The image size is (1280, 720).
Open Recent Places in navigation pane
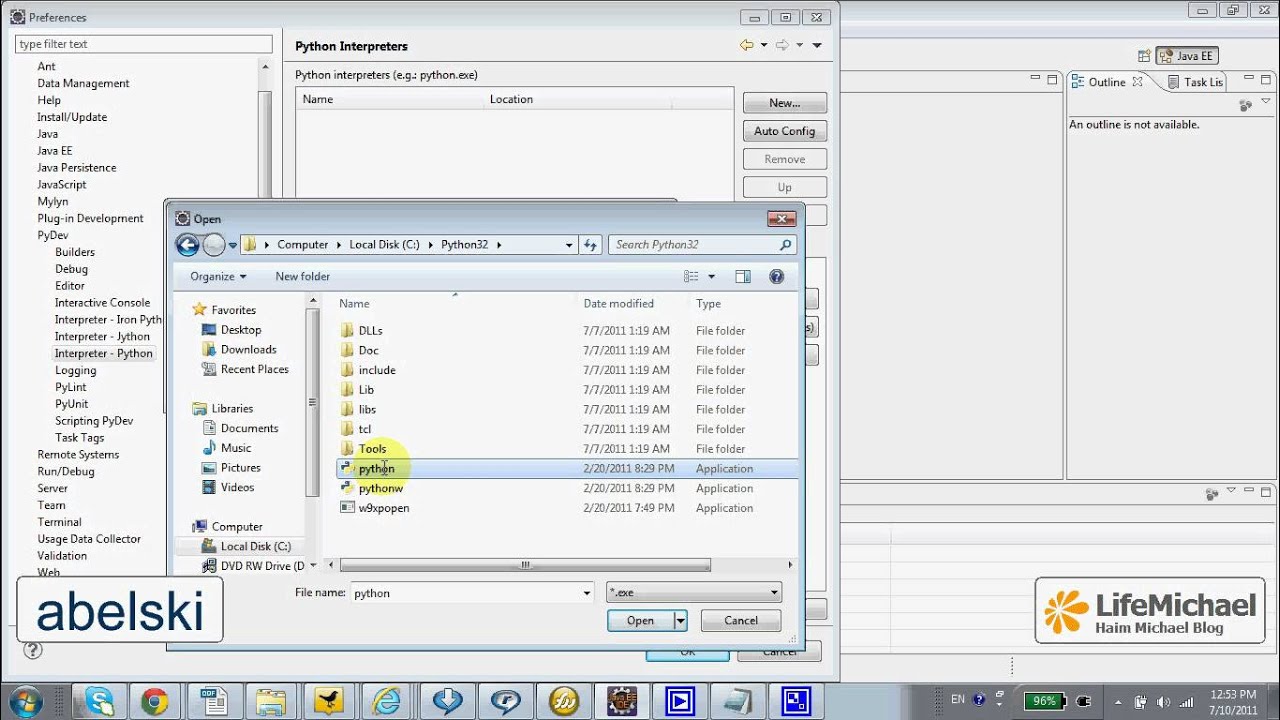click(x=254, y=369)
